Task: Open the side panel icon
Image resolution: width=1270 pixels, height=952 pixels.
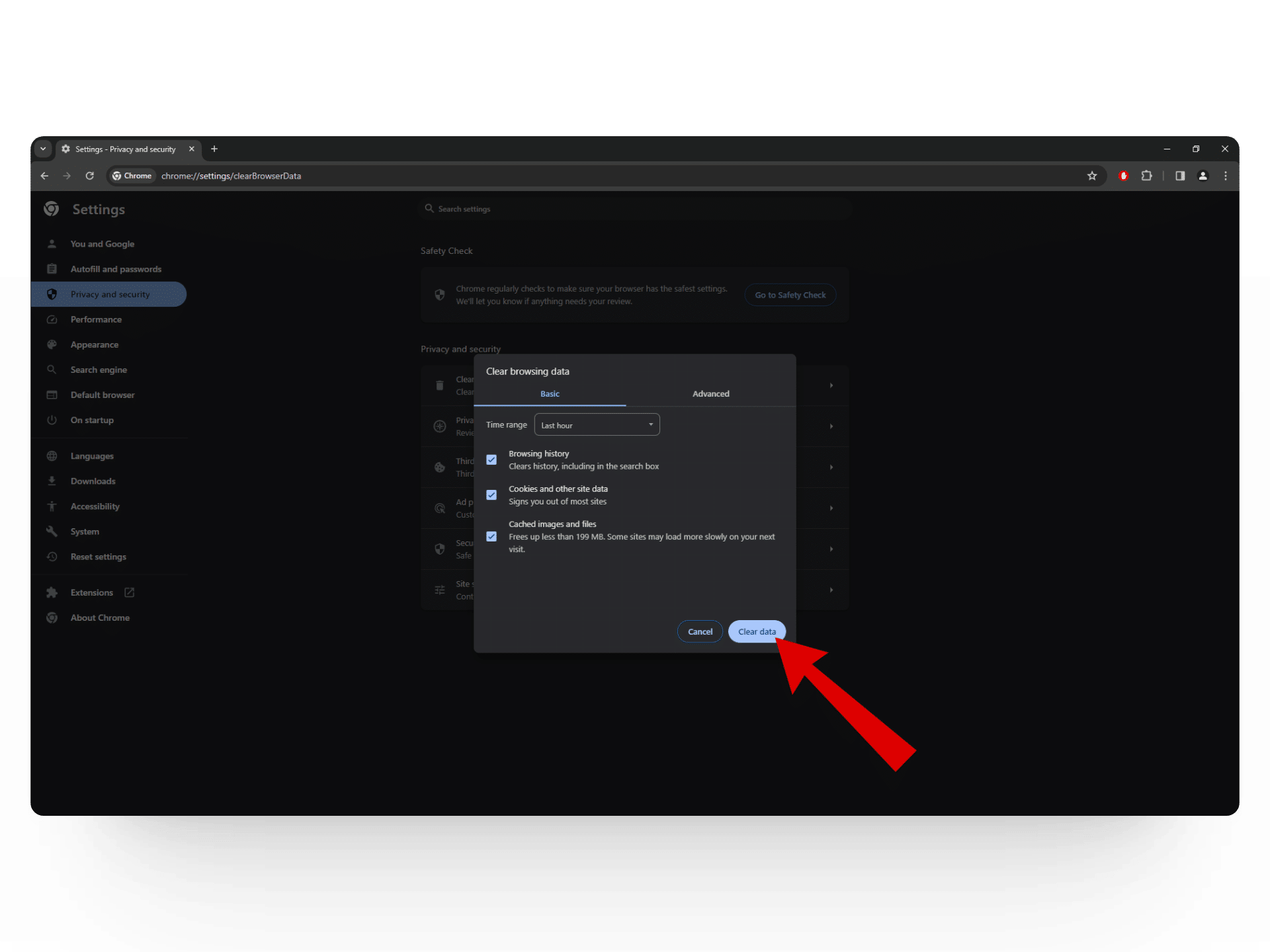Action: [x=1179, y=176]
